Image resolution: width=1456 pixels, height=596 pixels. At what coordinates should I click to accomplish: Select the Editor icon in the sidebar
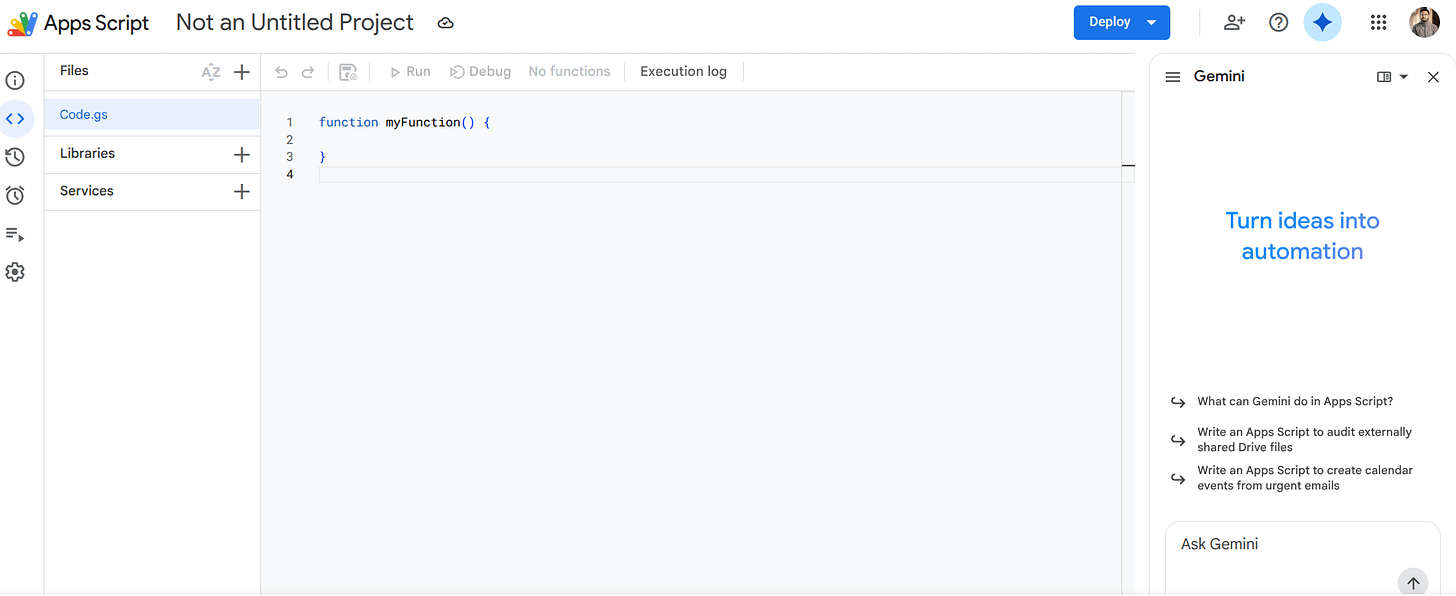point(15,119)
